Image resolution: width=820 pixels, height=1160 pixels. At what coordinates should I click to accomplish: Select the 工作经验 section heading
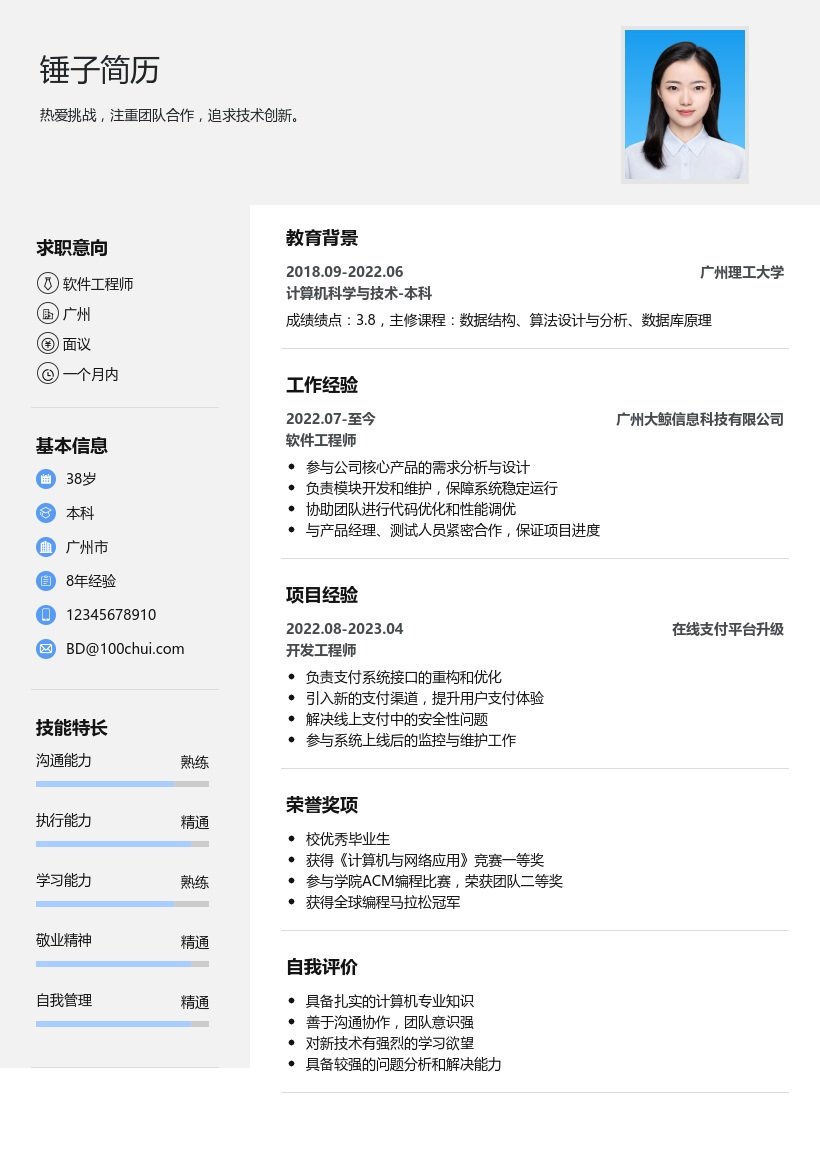pyautogui.click(x=322, y=385)
